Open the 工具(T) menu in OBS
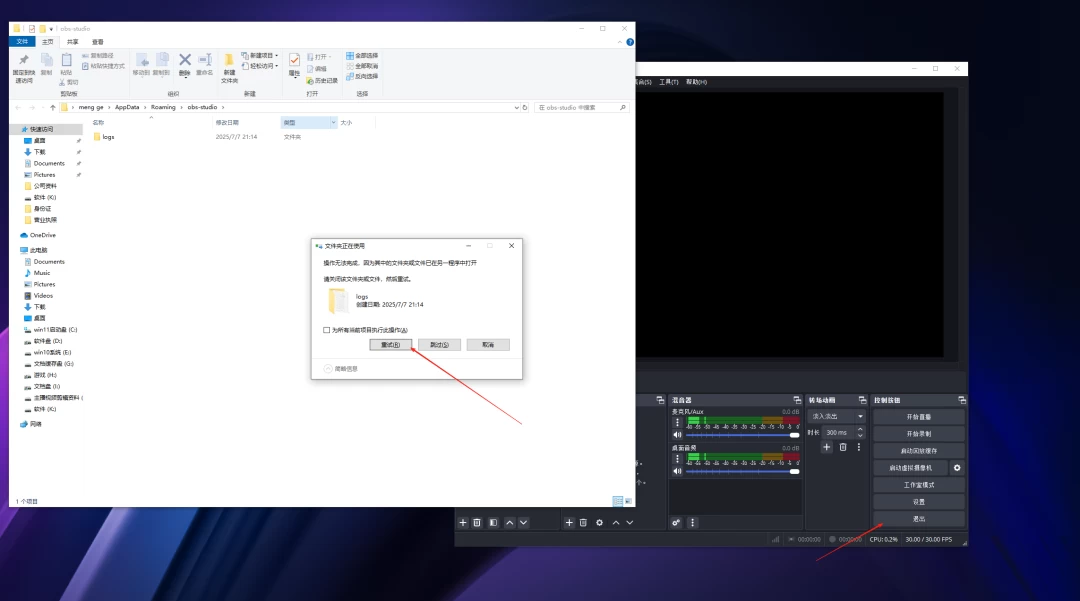 pos(669,82)
